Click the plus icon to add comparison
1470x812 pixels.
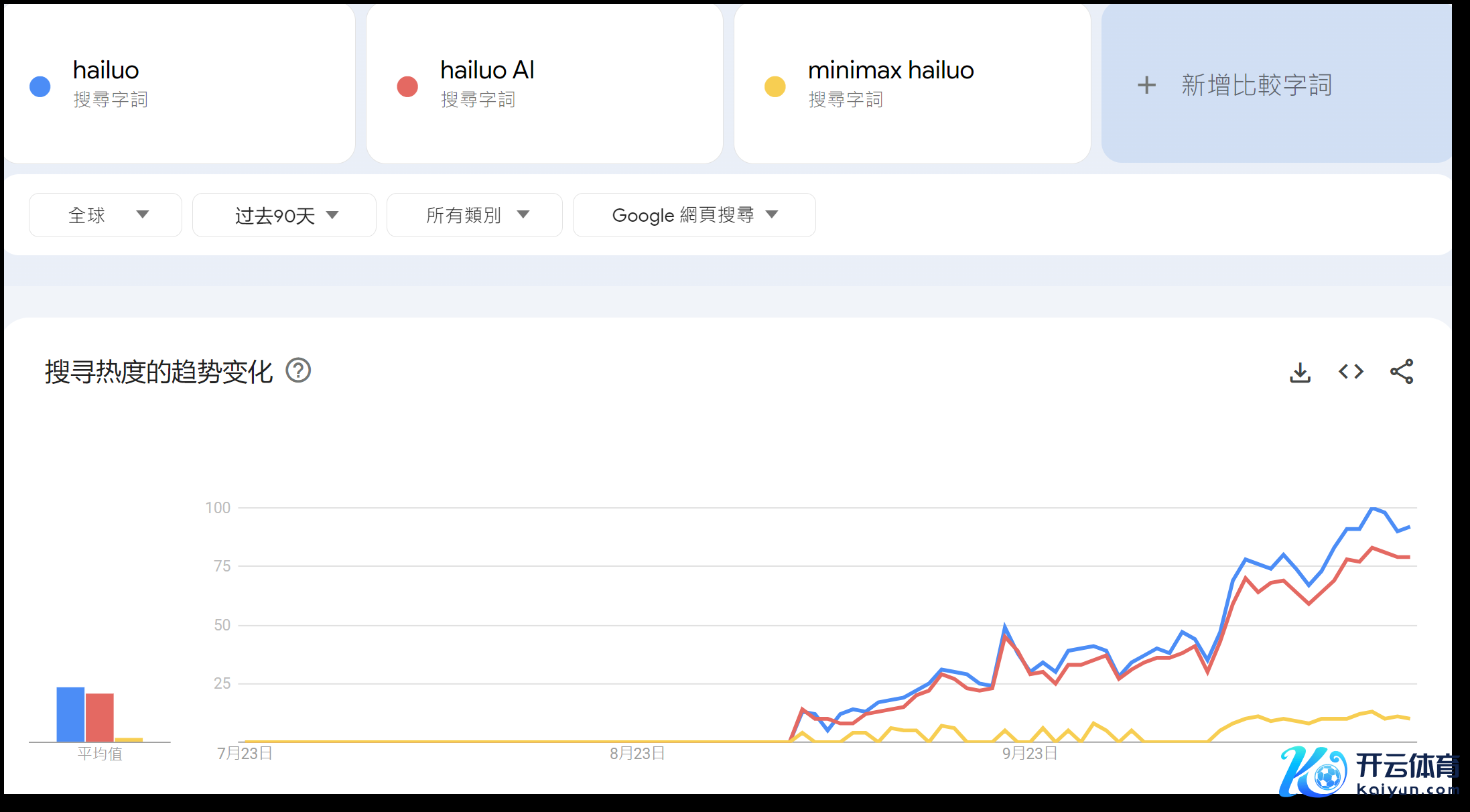(x=1146, y=85)
